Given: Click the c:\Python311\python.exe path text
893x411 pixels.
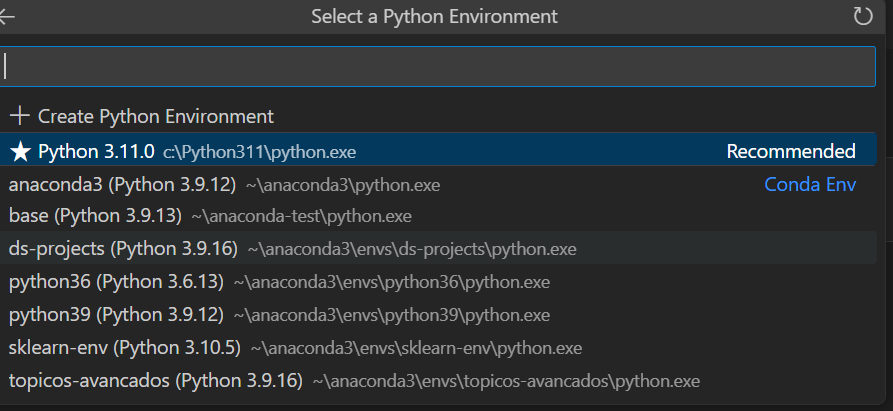Looking at the screenshot, I should click(259, 152).
